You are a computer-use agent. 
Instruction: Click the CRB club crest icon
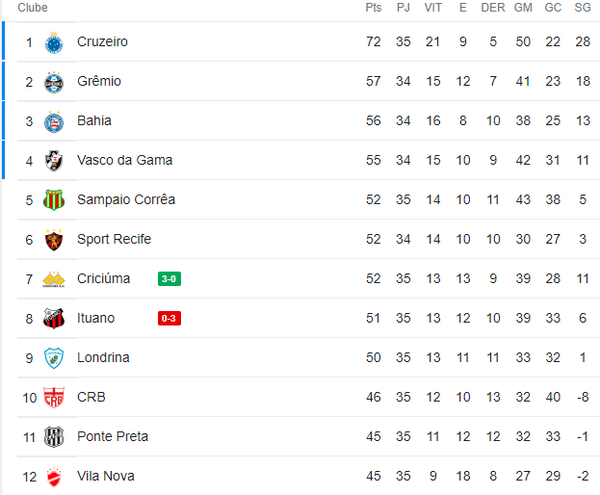click(54, 398)
